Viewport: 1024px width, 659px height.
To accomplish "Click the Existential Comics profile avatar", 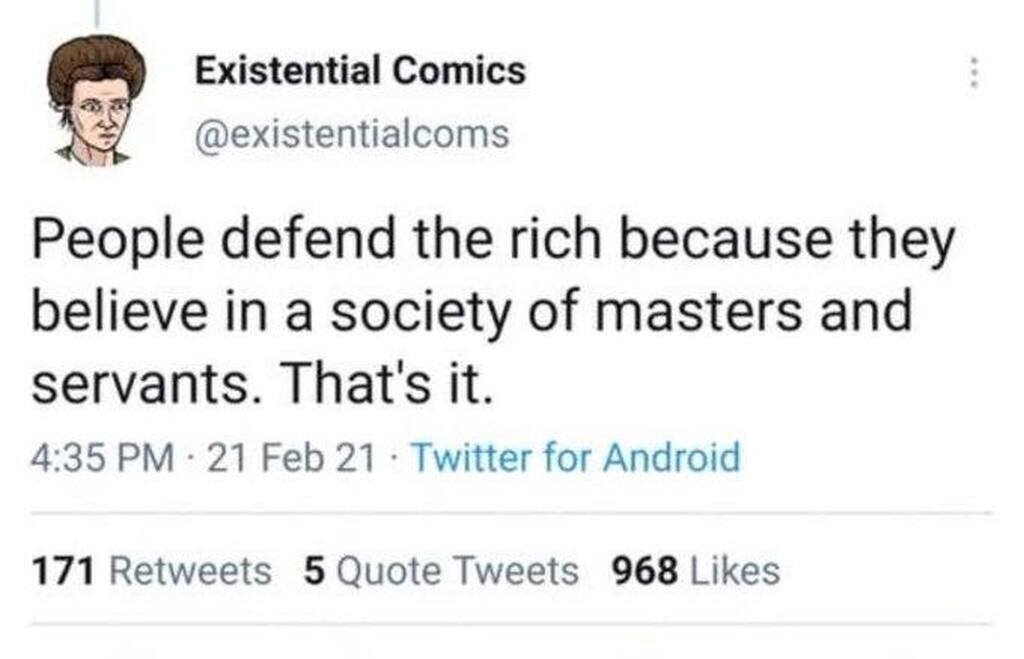I will coord(97,100).
